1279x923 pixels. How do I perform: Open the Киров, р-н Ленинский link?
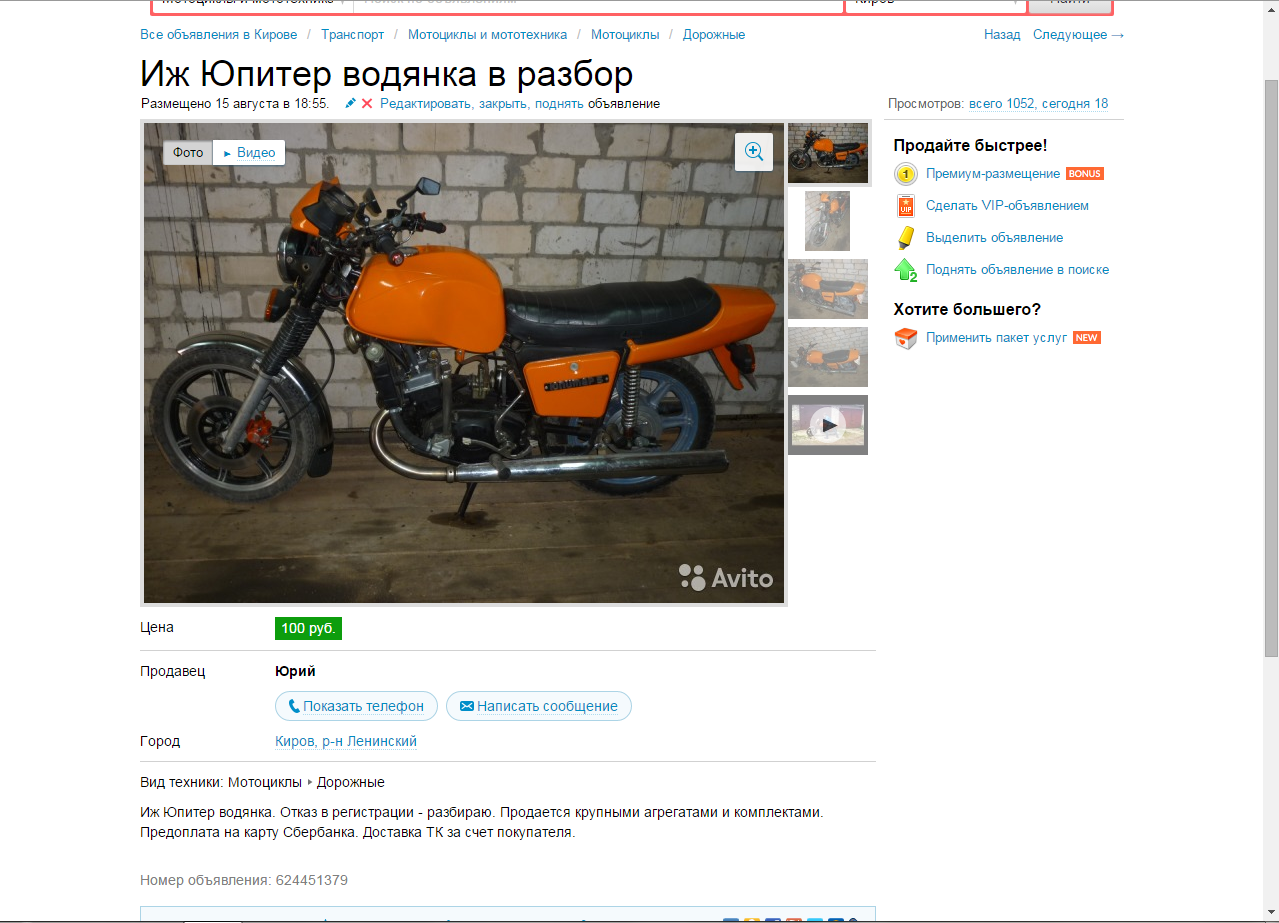tap(346, 742)
